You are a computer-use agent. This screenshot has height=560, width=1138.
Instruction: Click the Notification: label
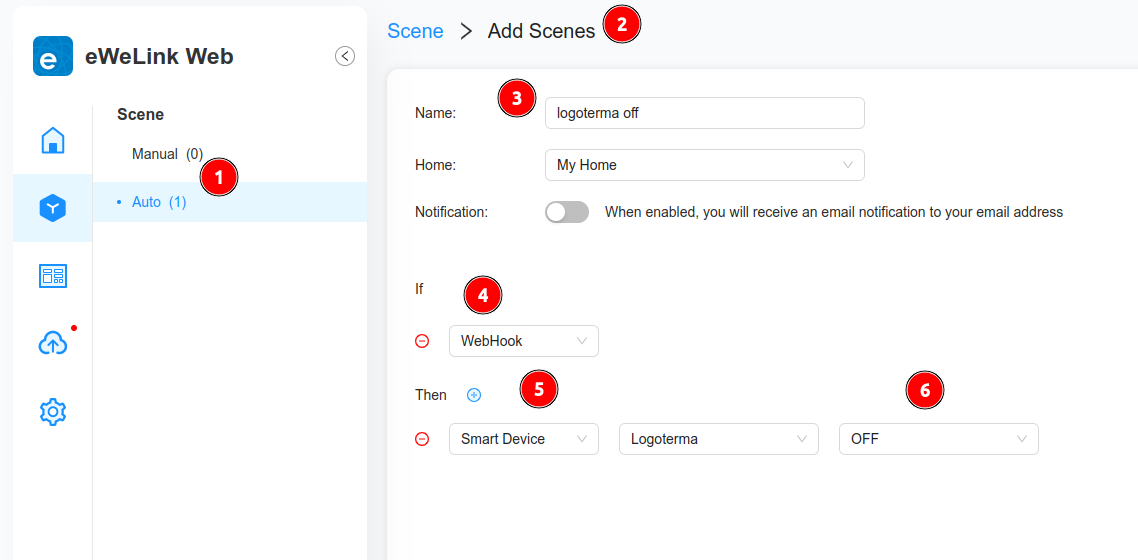pyautogui.click(x=451, y=212)
